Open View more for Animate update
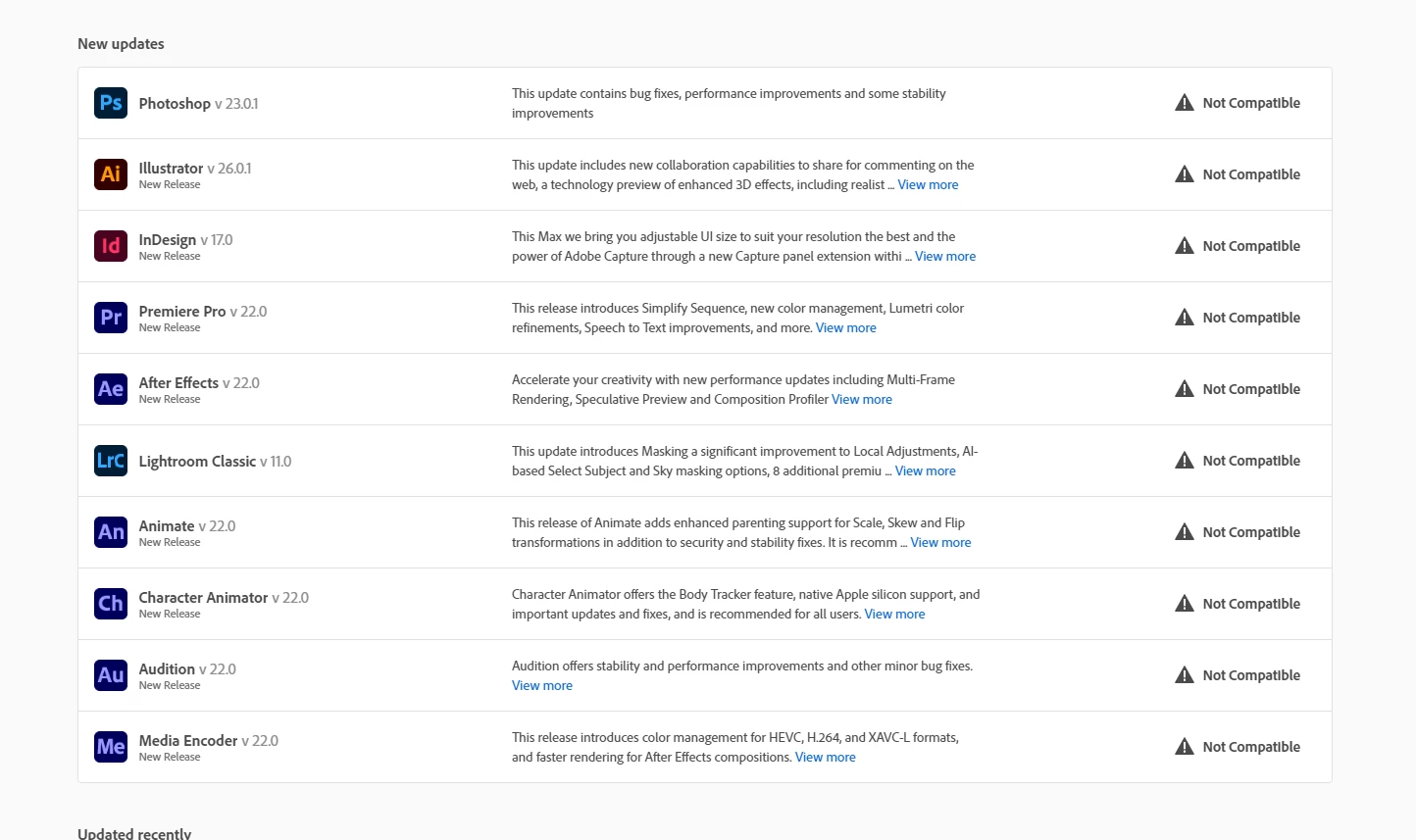Screen dimensions: 1416x840 (x=941, y=542)
